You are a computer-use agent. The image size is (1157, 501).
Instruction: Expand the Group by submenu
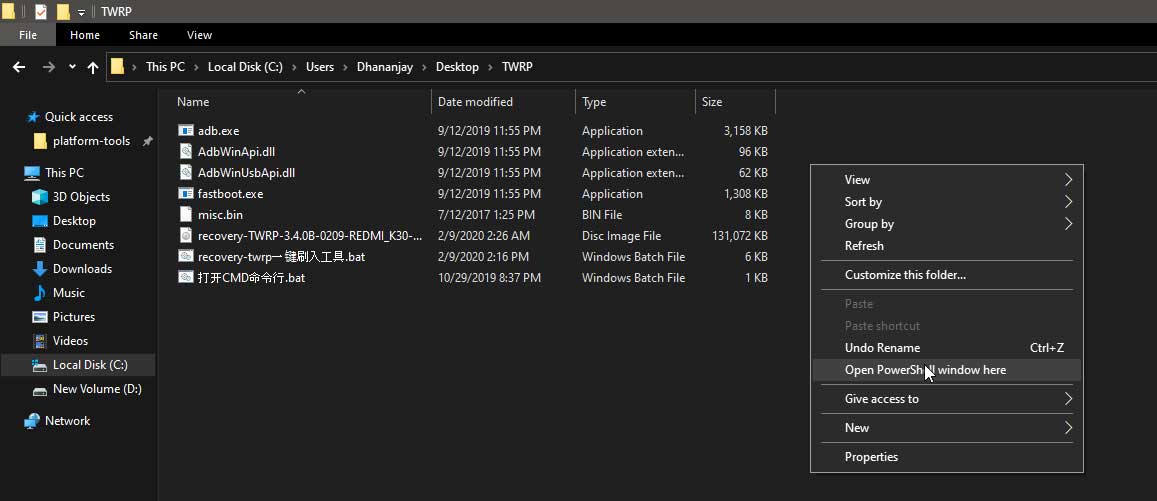point(1068,224)
